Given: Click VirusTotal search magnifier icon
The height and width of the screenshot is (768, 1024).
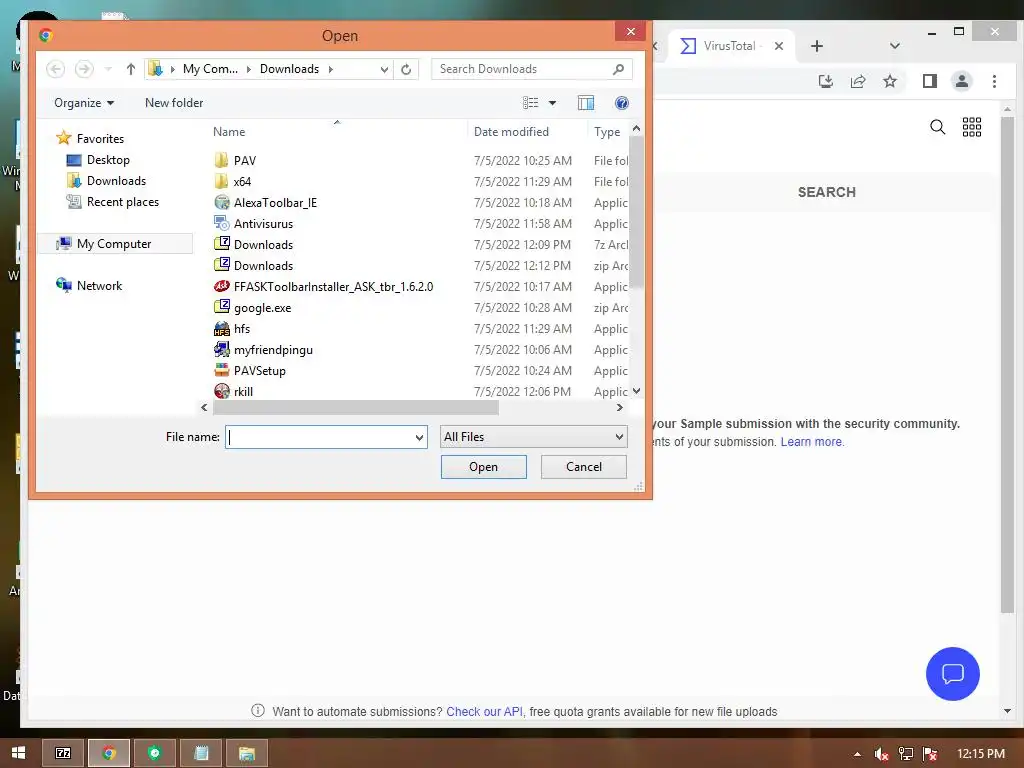Looking at the screenshot, I should [x=937, y=127].
